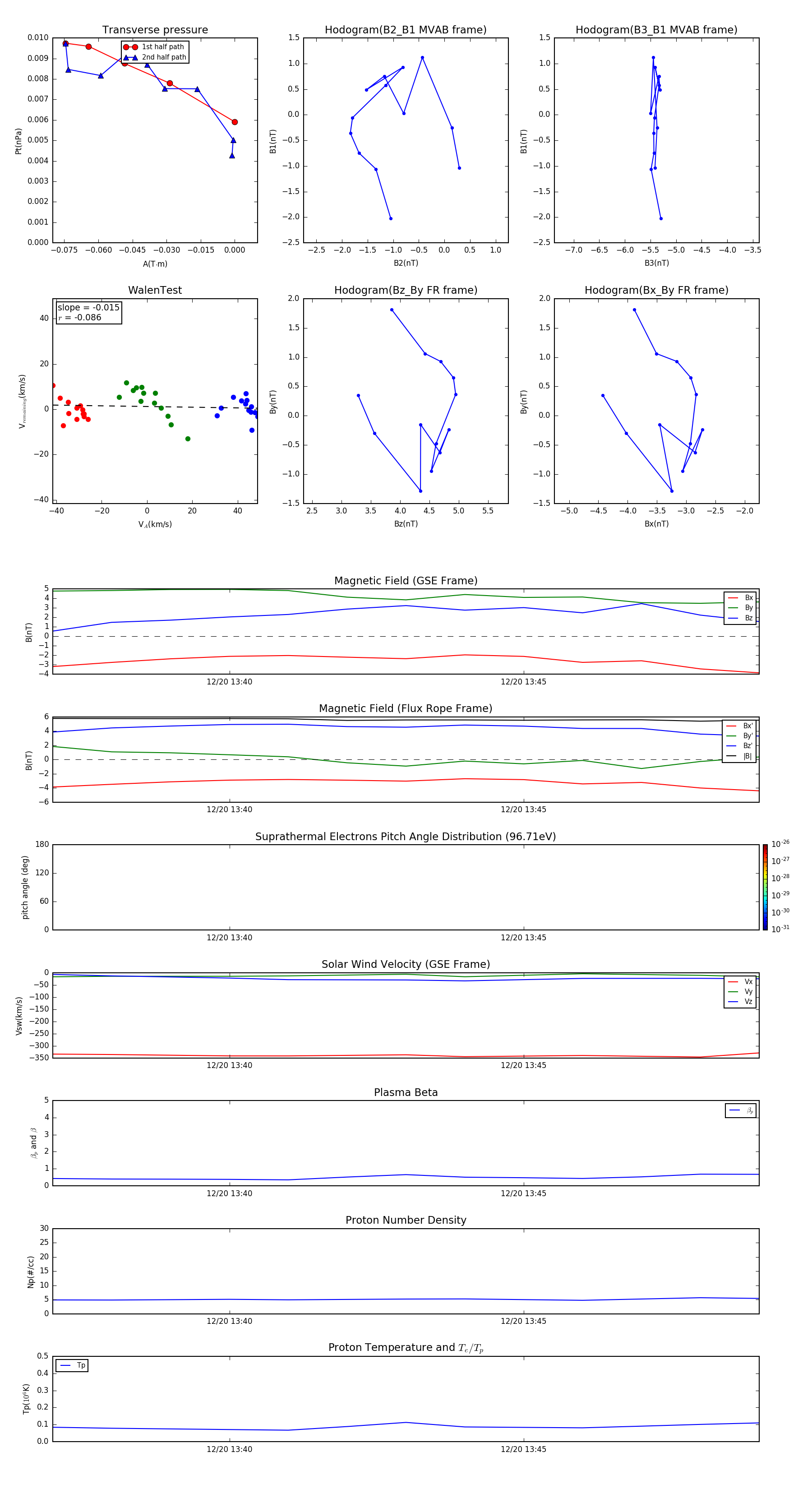Click the 'Bx' legend entry in GSE magnetic field

[x=740, y=598]
